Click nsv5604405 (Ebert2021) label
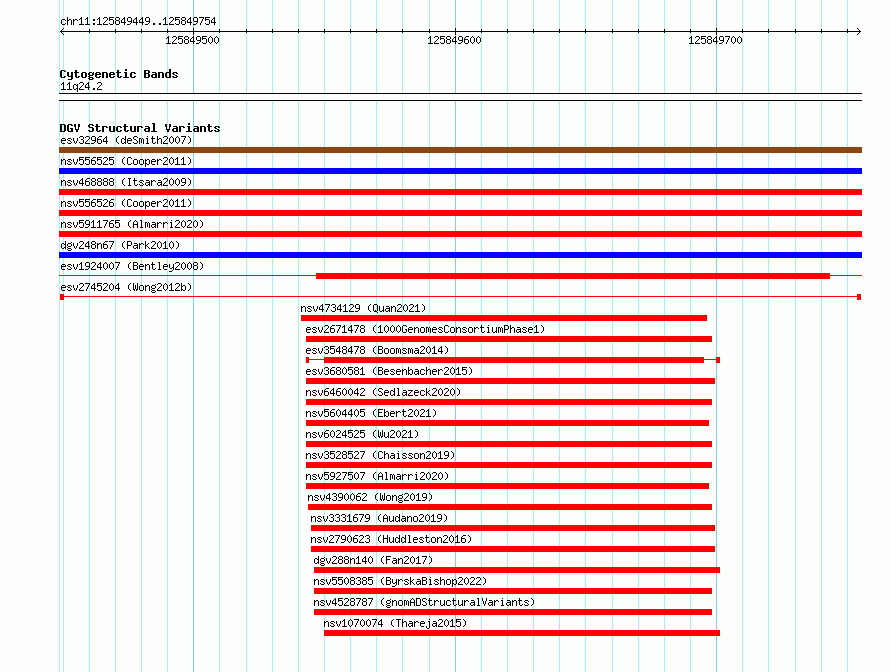Viewport: 890px width, 672px height. (371, 413)
